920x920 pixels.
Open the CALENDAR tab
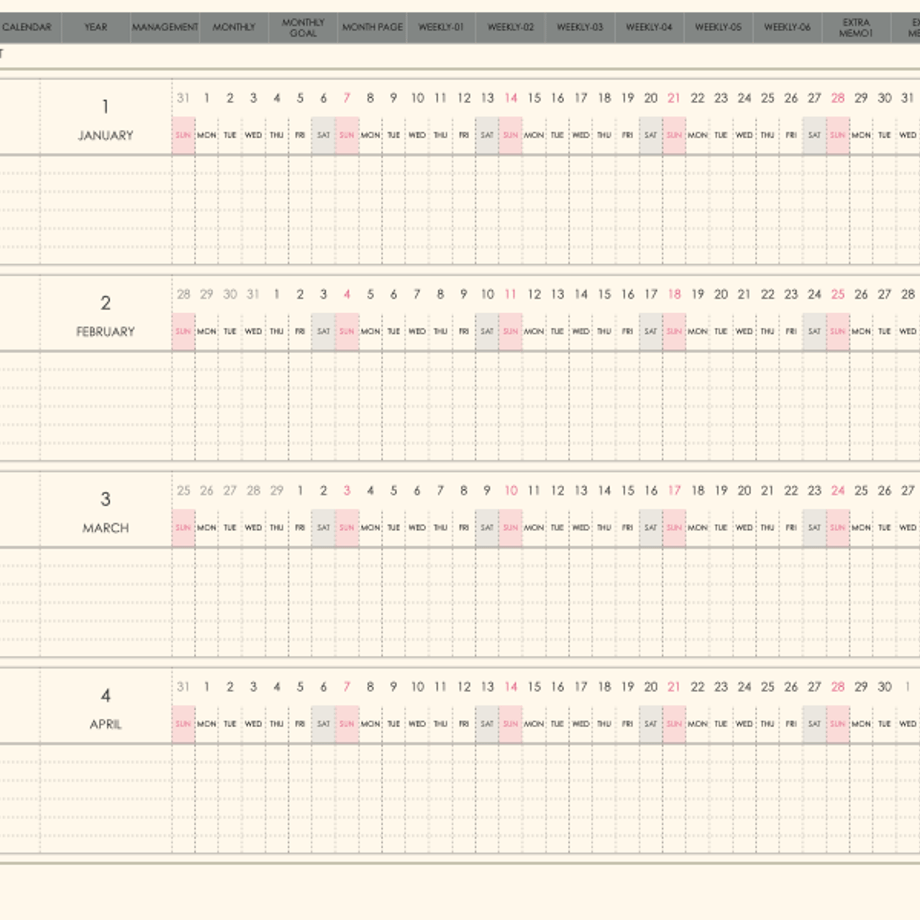(27, 27)
